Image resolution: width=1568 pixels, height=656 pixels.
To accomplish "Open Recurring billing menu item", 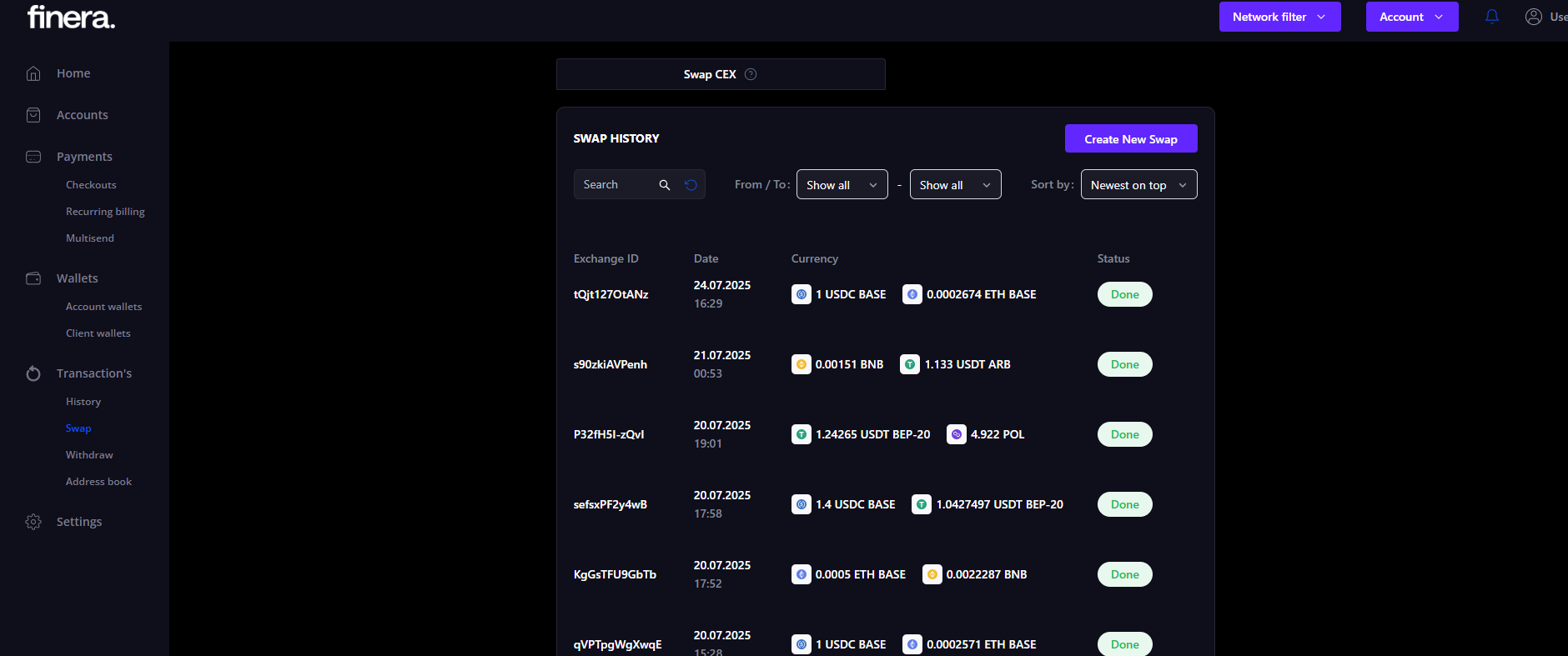I will (105, 212).
